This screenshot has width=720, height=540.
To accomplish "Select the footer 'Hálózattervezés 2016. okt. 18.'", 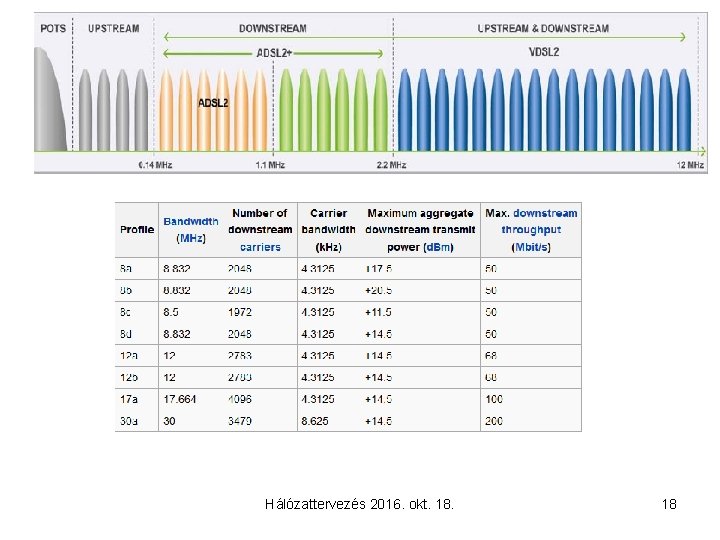I will tap(360, 504).
